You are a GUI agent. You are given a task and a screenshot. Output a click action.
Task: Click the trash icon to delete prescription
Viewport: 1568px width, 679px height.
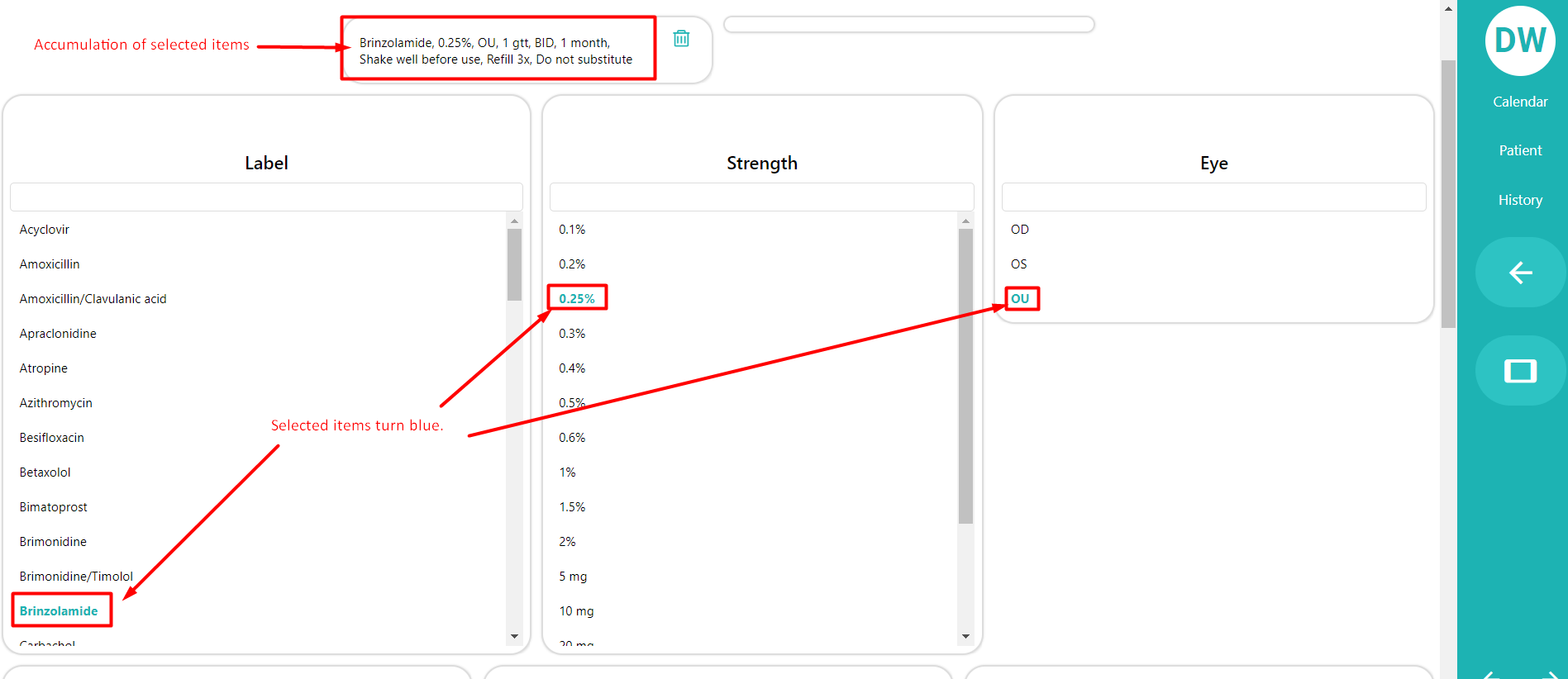click(681, 39)
